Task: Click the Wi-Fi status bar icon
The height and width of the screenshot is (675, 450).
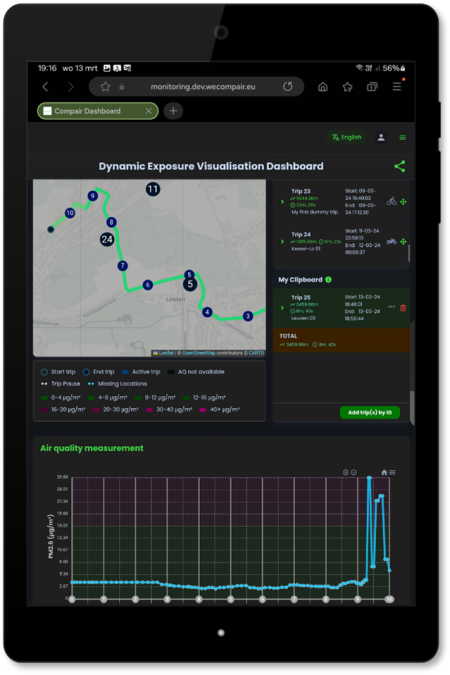Action: coord(359,68)
